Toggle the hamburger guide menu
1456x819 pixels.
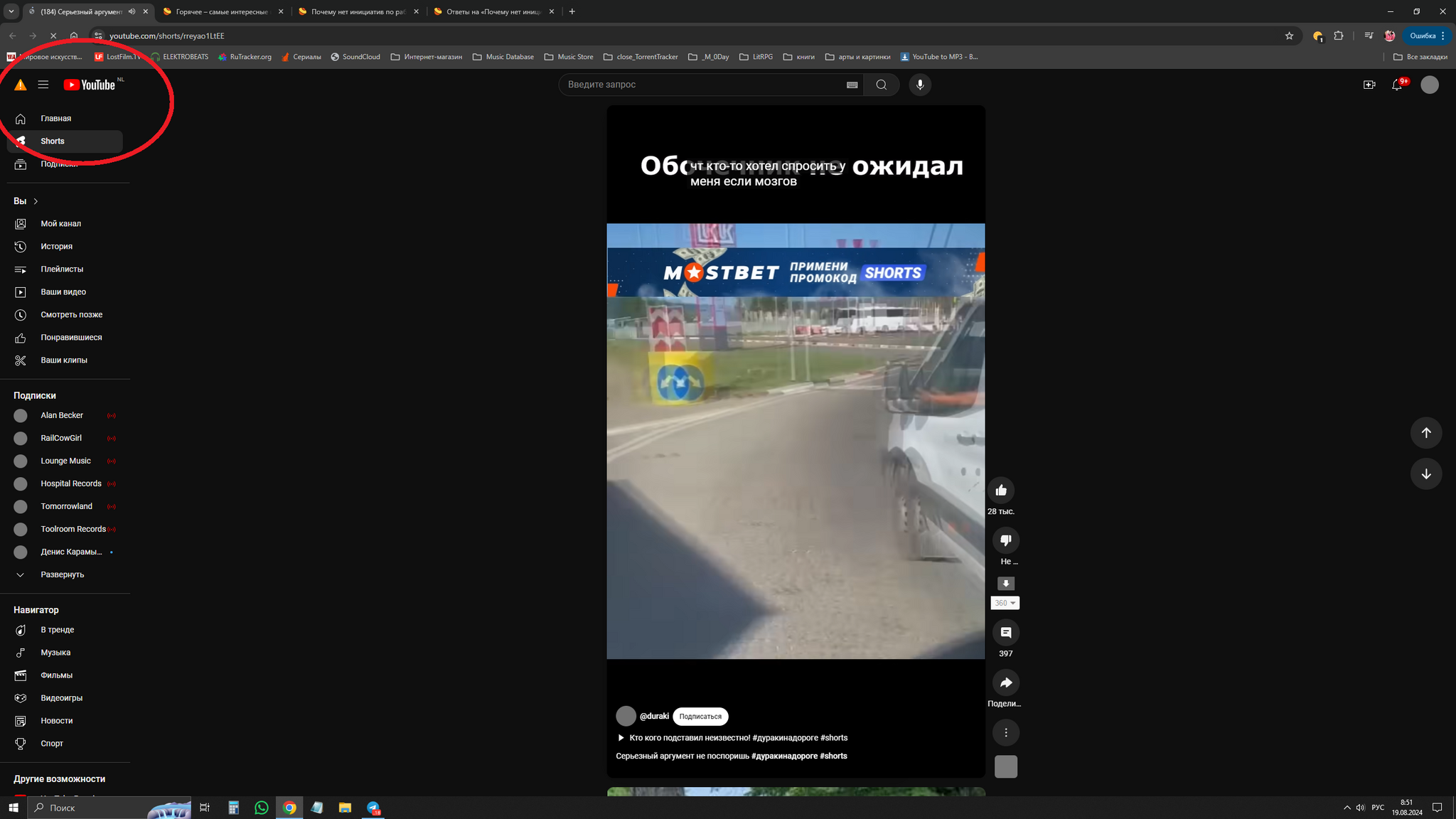coord(43,85)
